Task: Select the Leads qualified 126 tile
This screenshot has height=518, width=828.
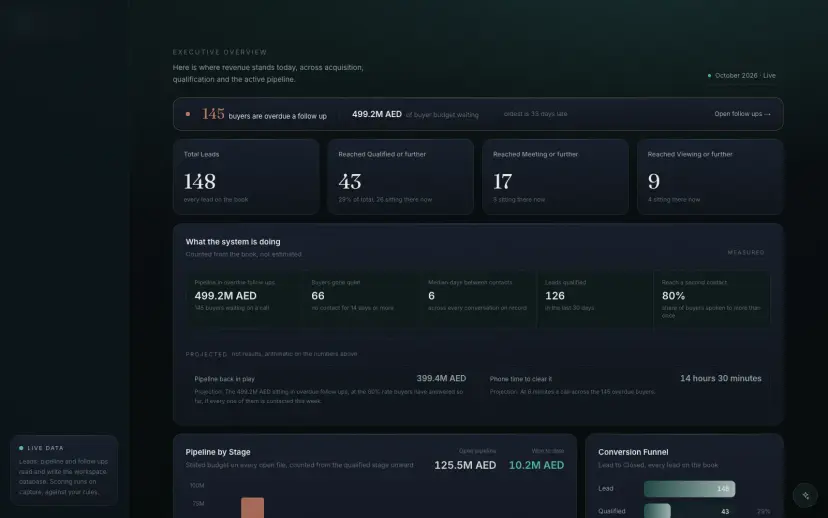Action: click(595, 299)
